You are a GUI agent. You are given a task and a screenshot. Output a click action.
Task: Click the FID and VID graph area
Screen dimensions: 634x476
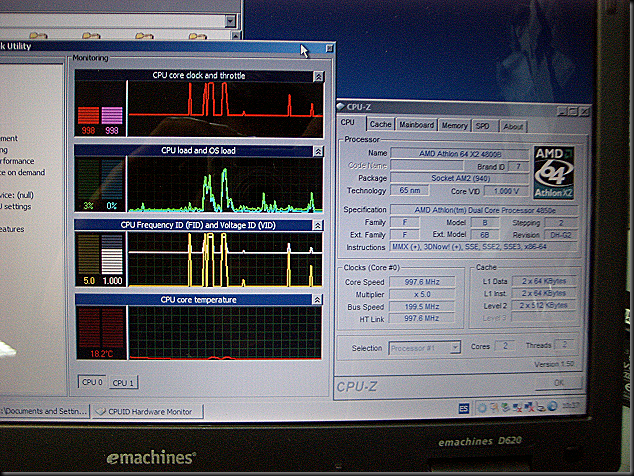coord(225,259)
